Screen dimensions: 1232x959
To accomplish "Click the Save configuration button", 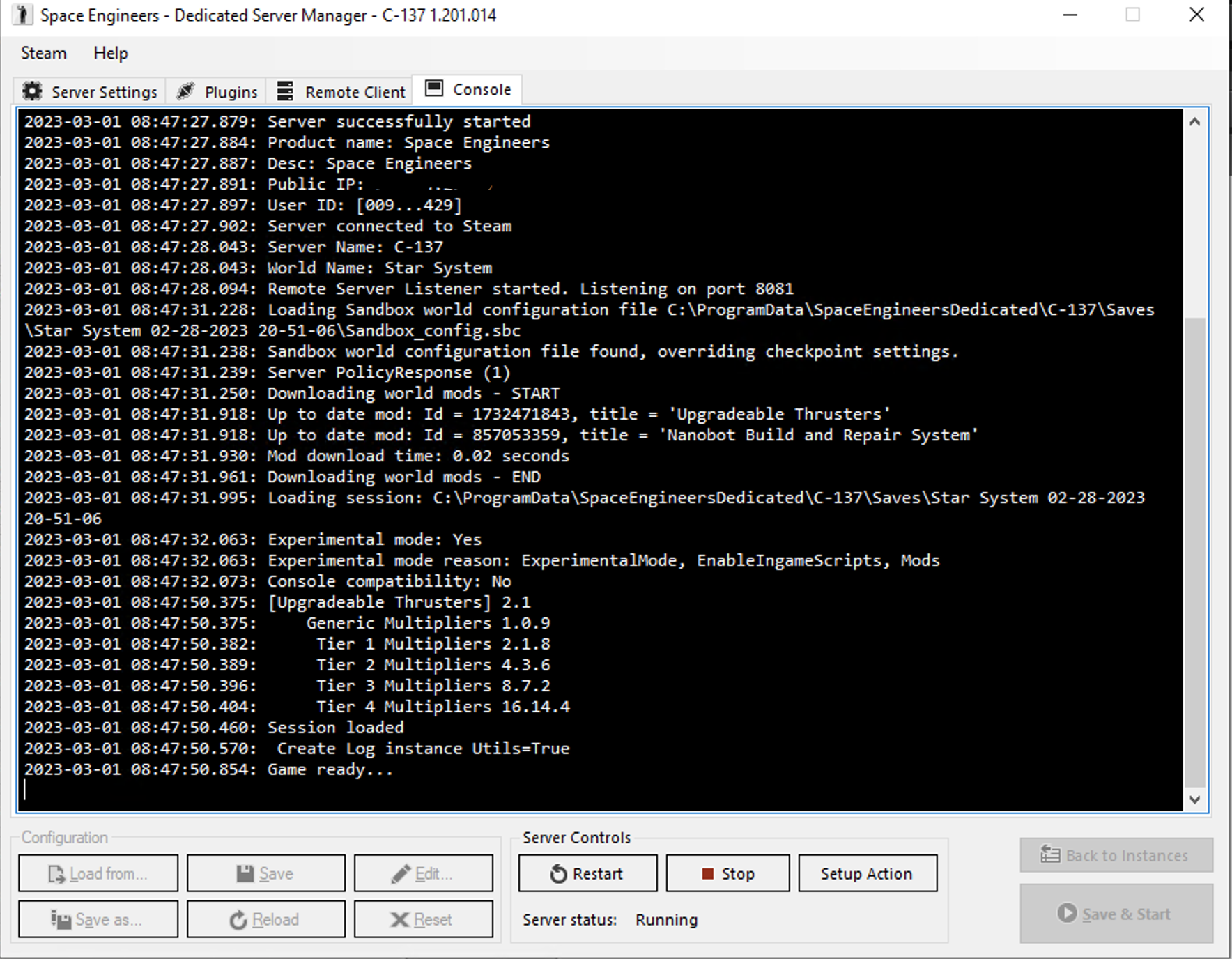I will tap(265, 873).
